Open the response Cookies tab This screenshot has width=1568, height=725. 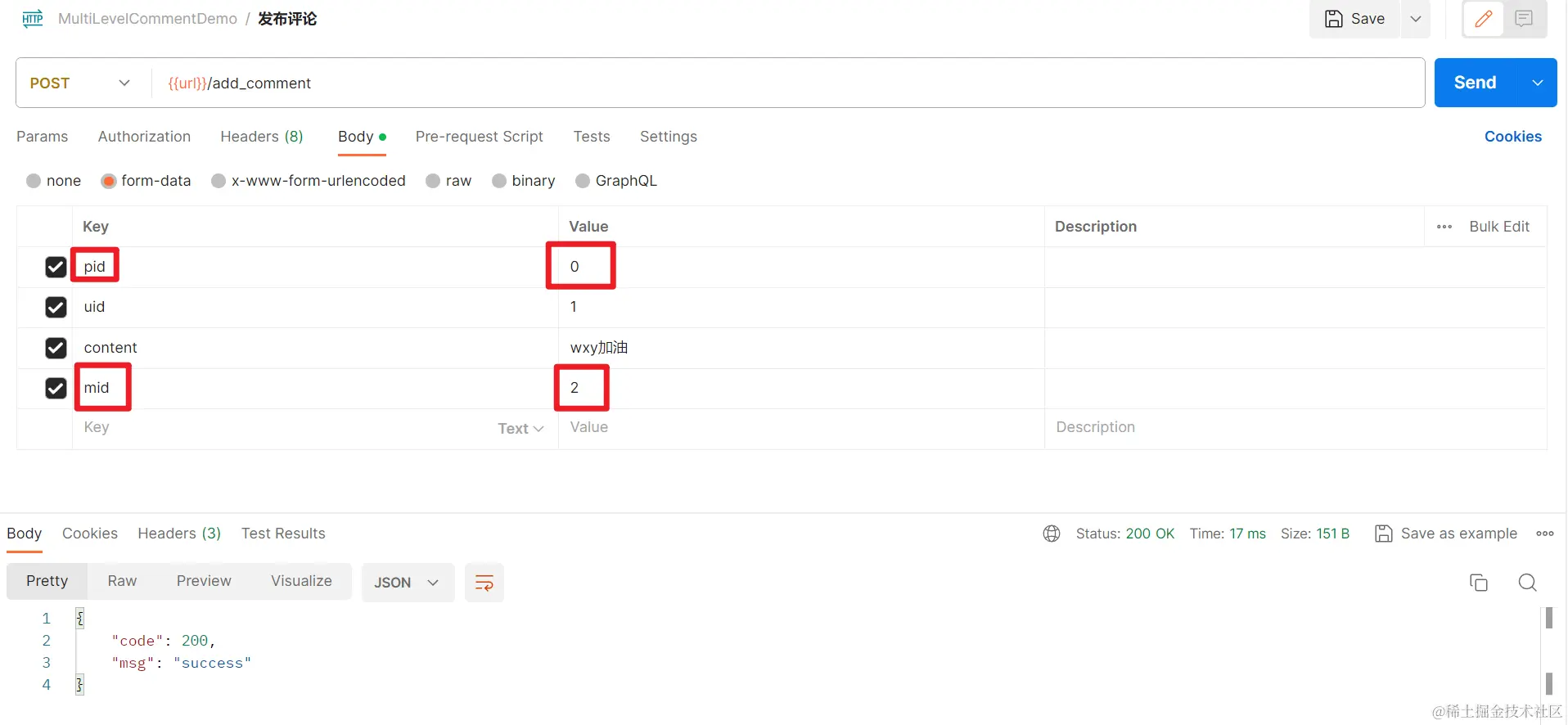pyautogui.click(x=90, y=534)
